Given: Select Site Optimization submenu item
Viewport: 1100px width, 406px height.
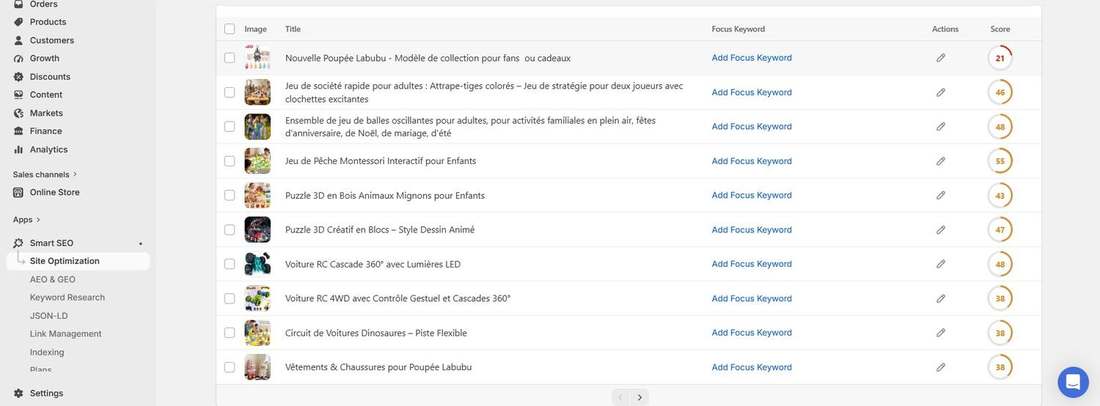Looking at the screenshot, I should click(x=78, y=261).
